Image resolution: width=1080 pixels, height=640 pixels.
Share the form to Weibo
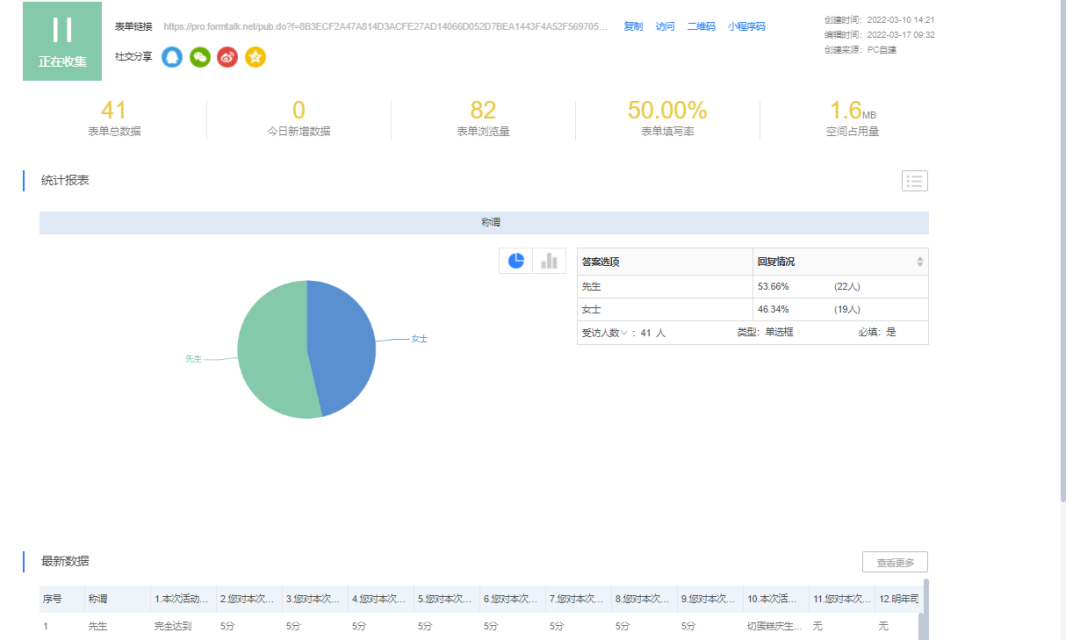pos(227,57)
